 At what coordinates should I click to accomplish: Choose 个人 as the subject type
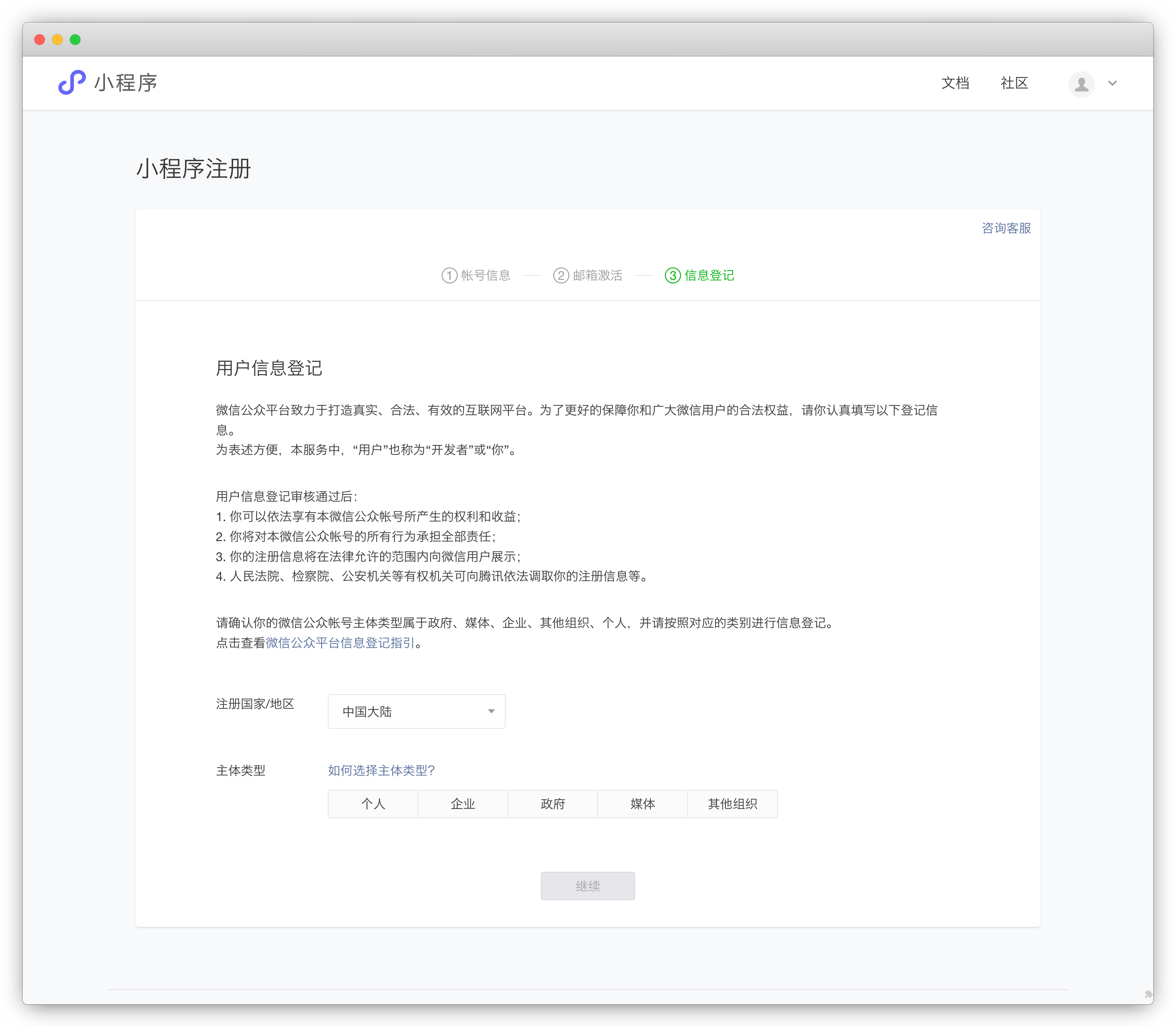pyautogui.click(x=373, y=804)
